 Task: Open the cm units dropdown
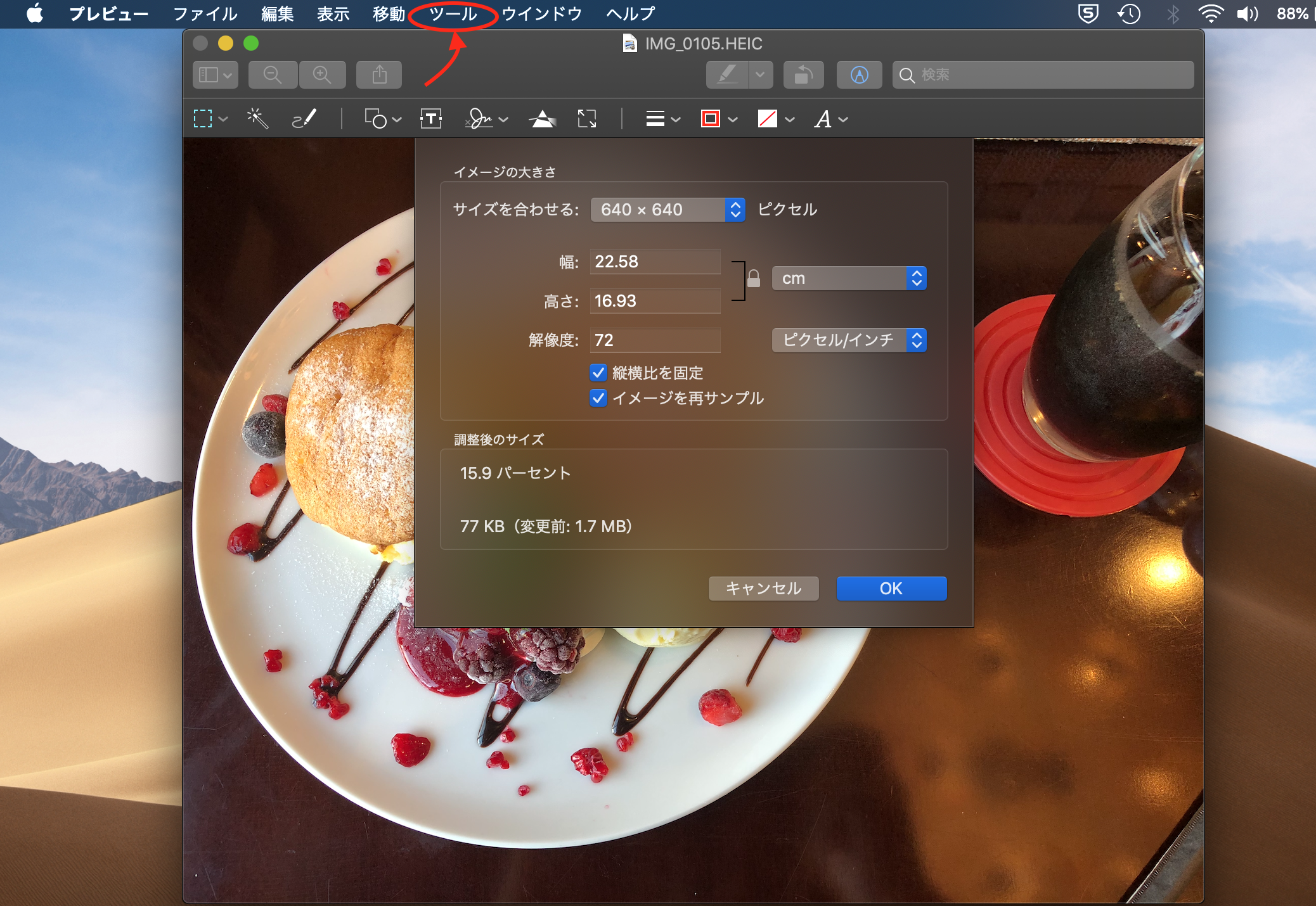click(x=849, y=278)
